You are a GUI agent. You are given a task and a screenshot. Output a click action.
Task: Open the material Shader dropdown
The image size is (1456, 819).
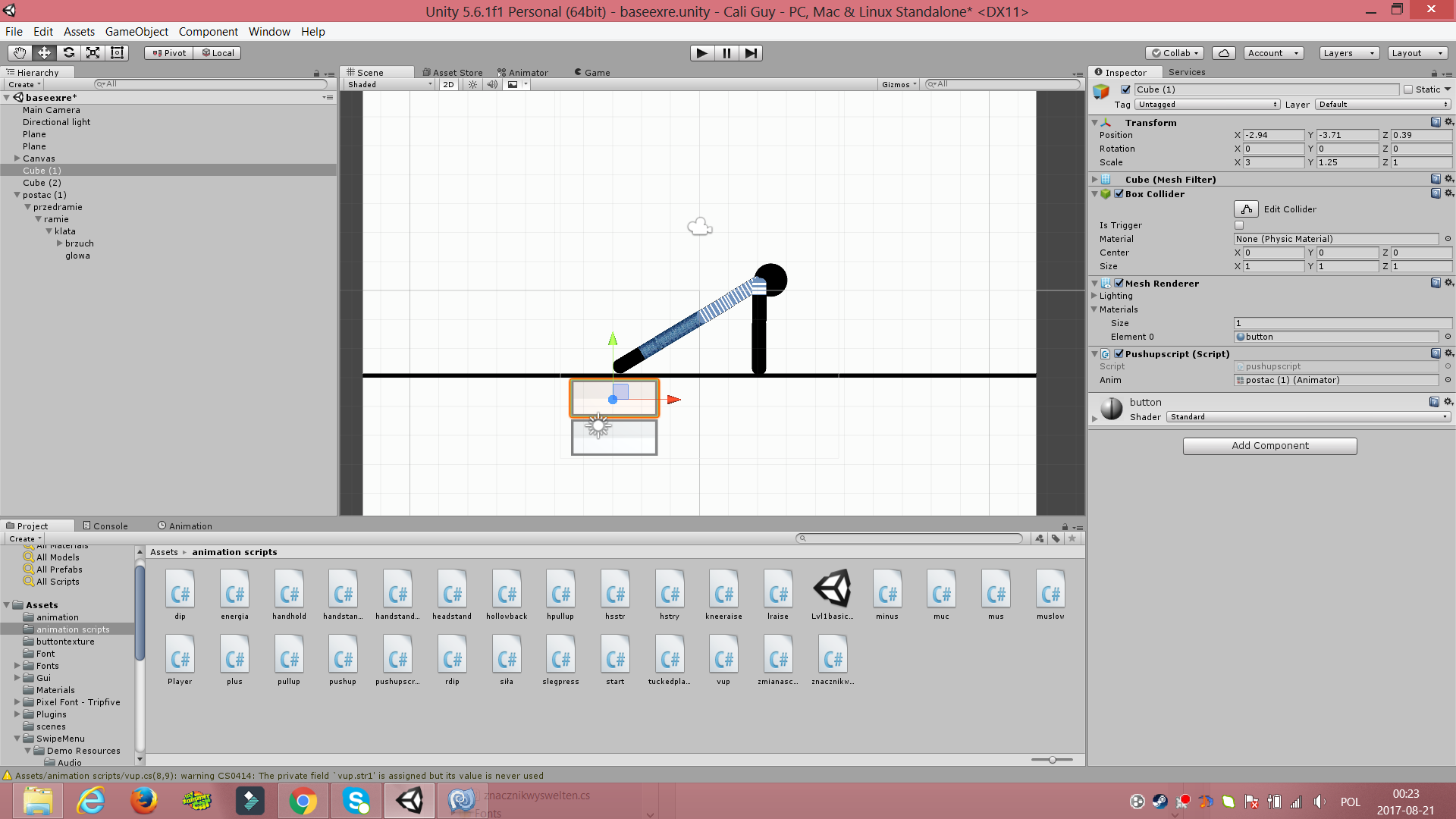pyautogui.click(x=1308, y=417)
